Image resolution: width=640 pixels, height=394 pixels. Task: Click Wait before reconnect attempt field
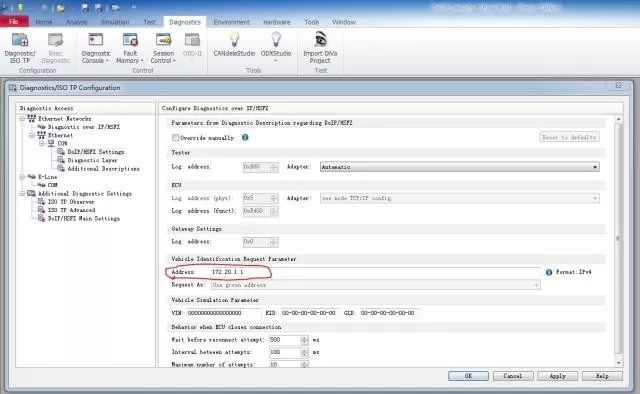(x=285, y=340)
